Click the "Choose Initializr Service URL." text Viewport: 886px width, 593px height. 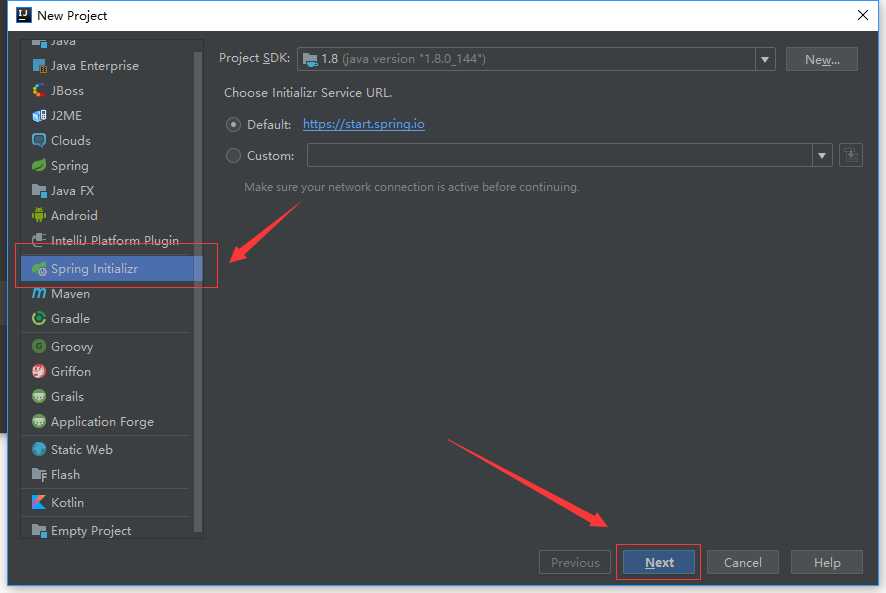coord(308,93)
